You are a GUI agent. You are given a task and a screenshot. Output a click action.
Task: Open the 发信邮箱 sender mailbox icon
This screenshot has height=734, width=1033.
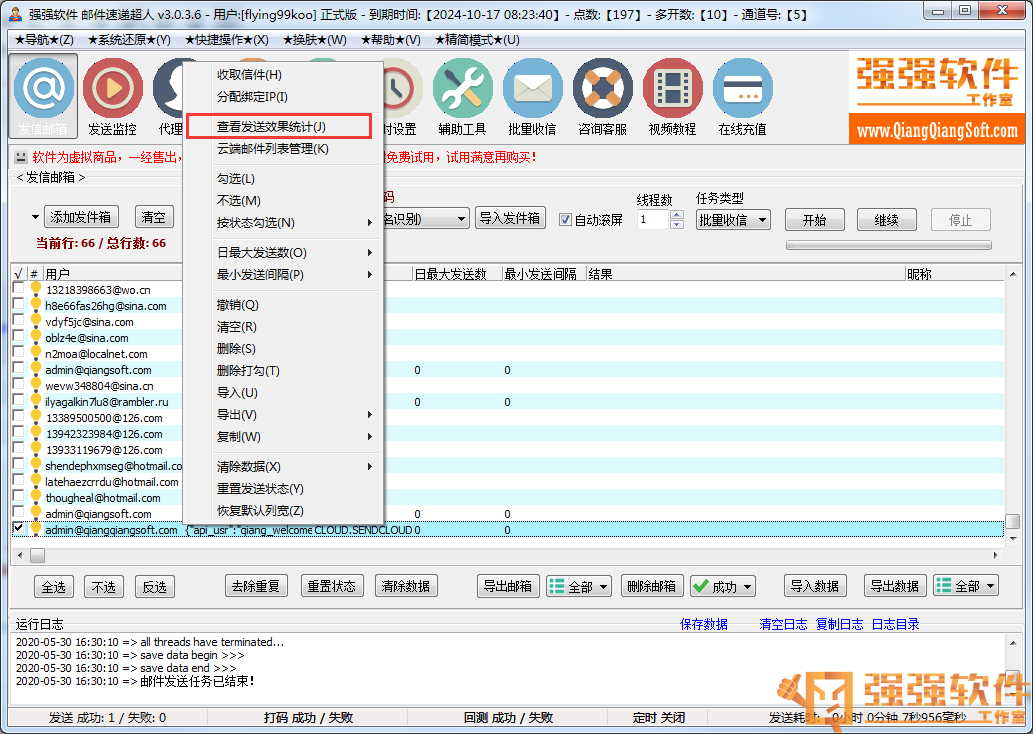click(43, 92)
